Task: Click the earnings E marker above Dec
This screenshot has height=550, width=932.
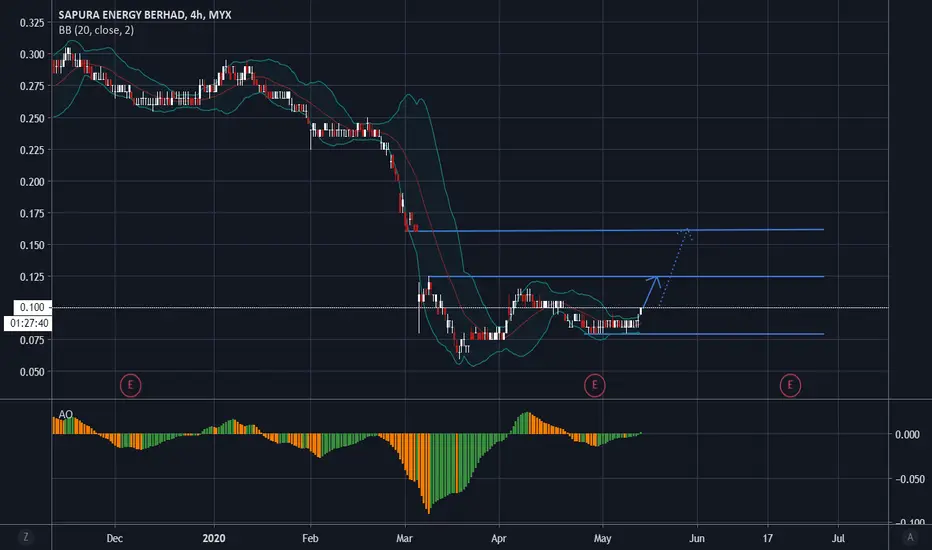Action: pyautogui.click(x=130, y=385)
